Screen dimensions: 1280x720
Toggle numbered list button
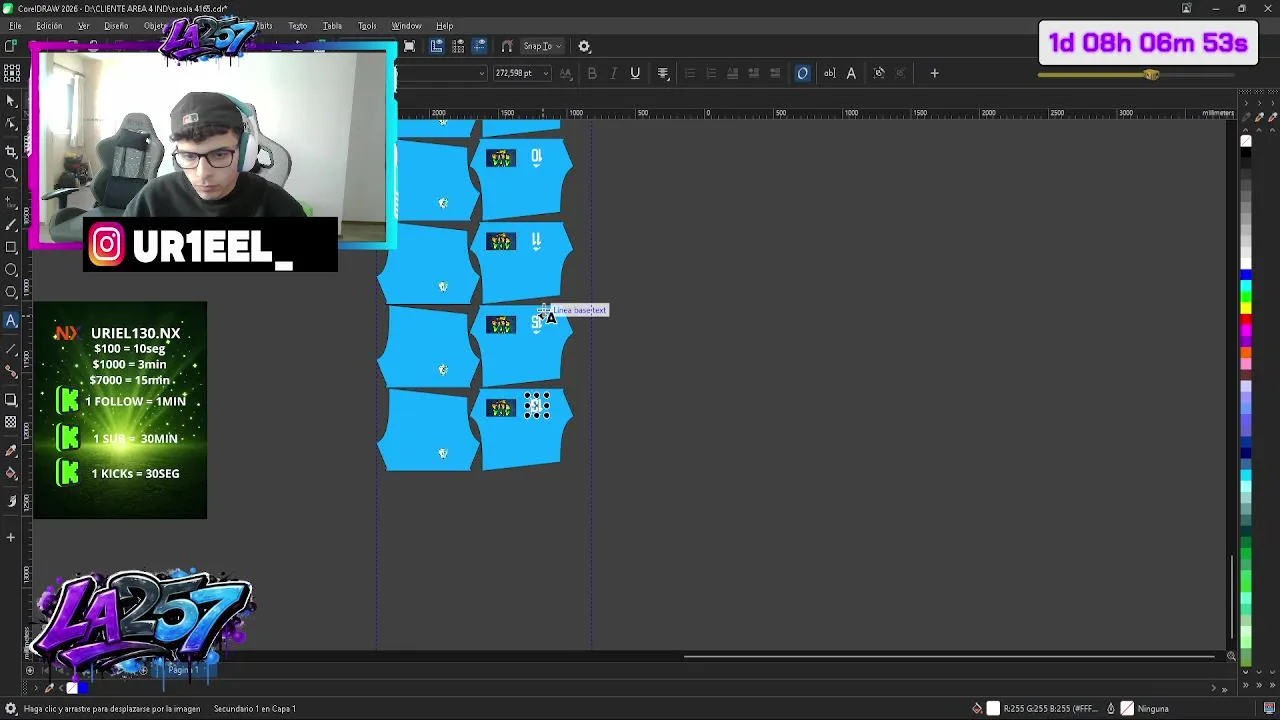(711, 73)
